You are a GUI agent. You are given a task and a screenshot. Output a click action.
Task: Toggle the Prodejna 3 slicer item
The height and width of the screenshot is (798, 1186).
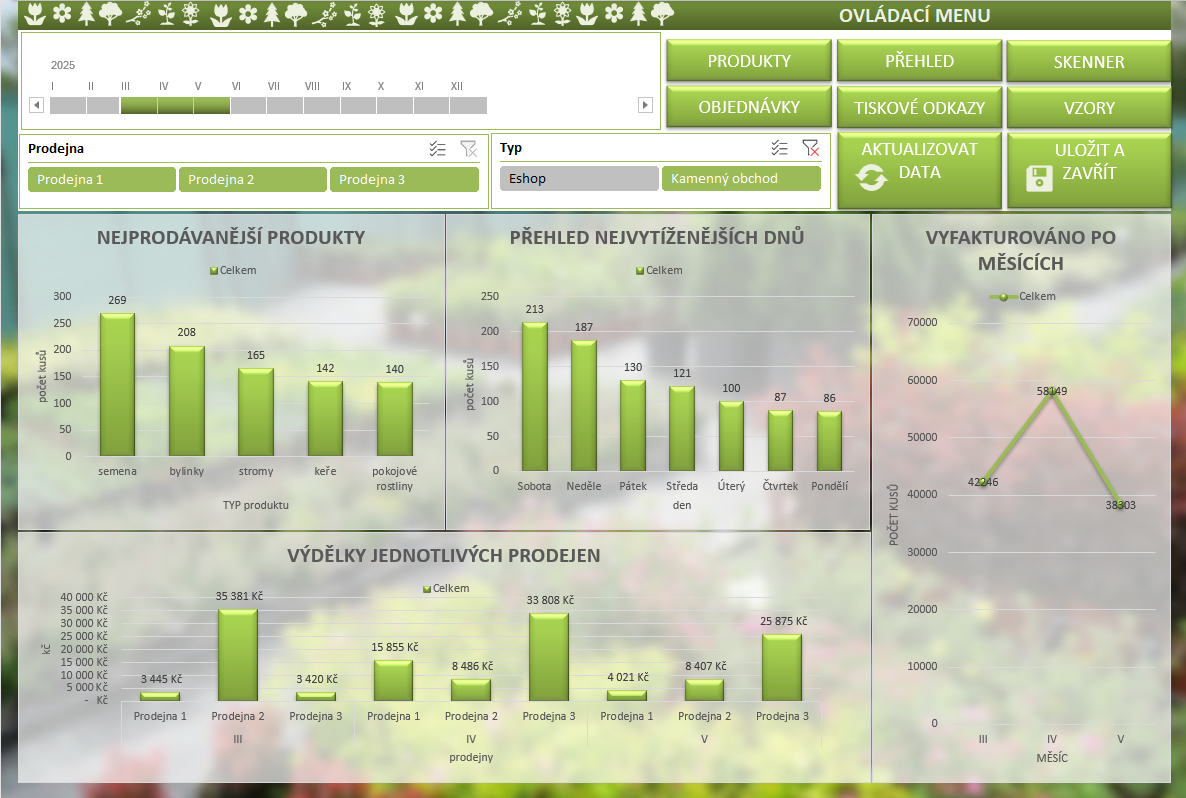404,180
